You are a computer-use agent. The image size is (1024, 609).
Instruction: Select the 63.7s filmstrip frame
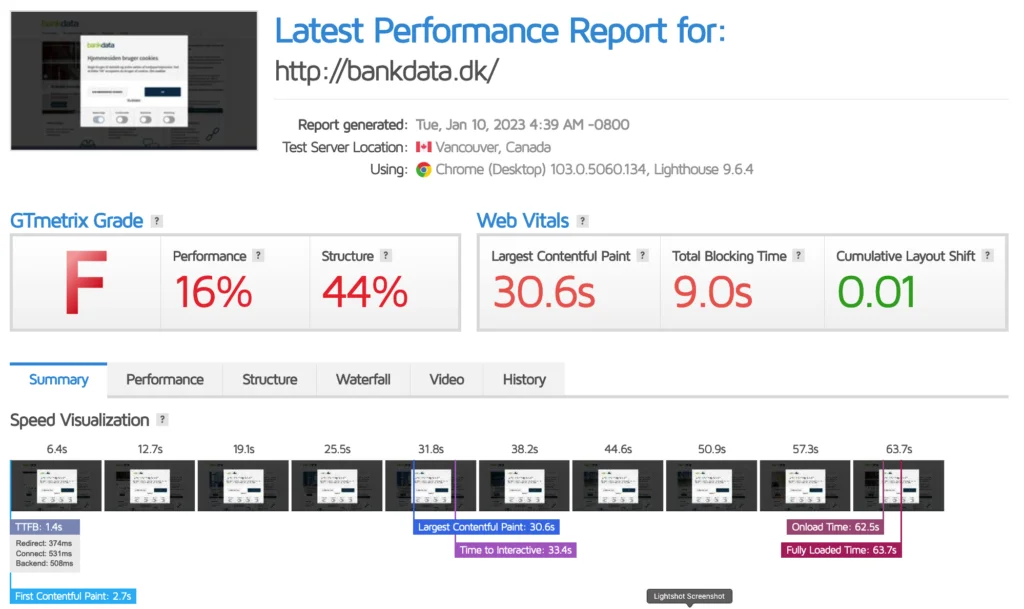click(899, 485)
